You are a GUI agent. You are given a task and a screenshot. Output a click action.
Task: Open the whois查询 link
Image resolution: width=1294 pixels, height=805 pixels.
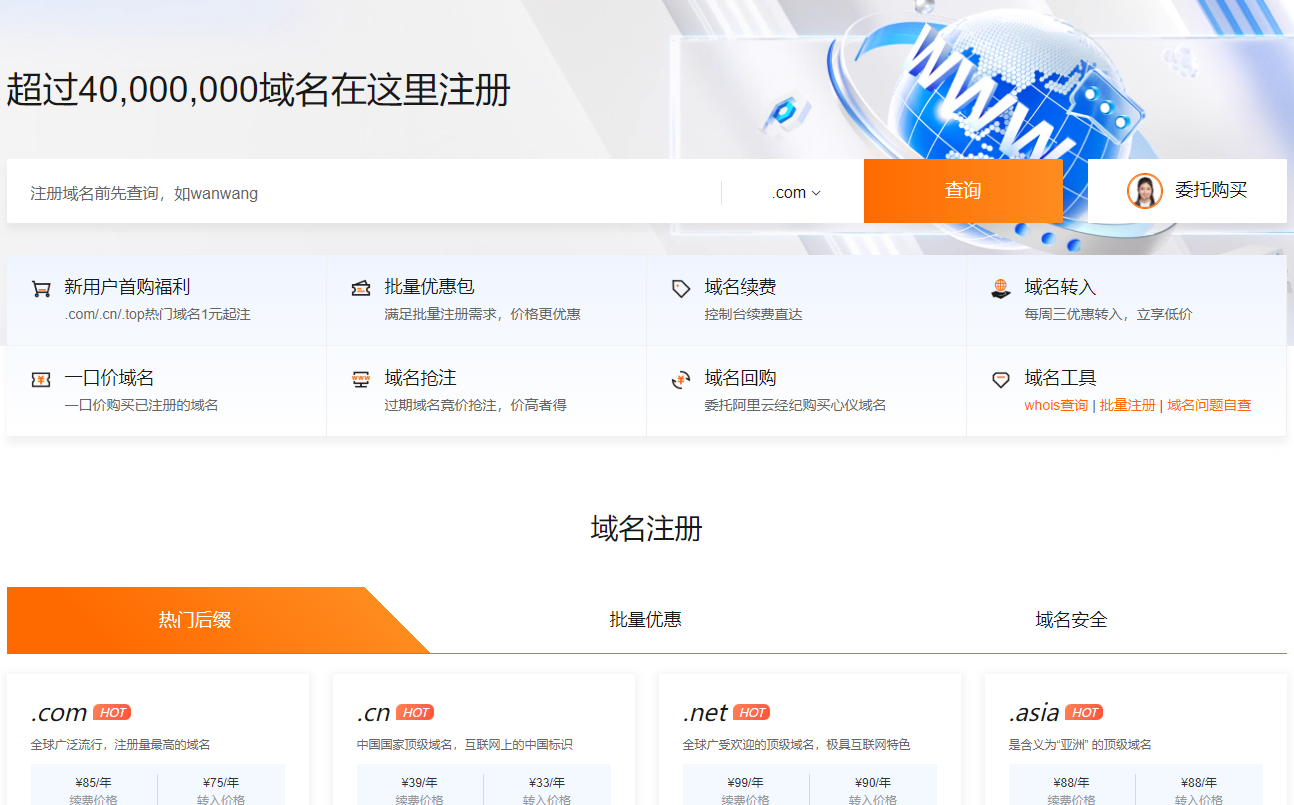click(x=1056, y=406)
